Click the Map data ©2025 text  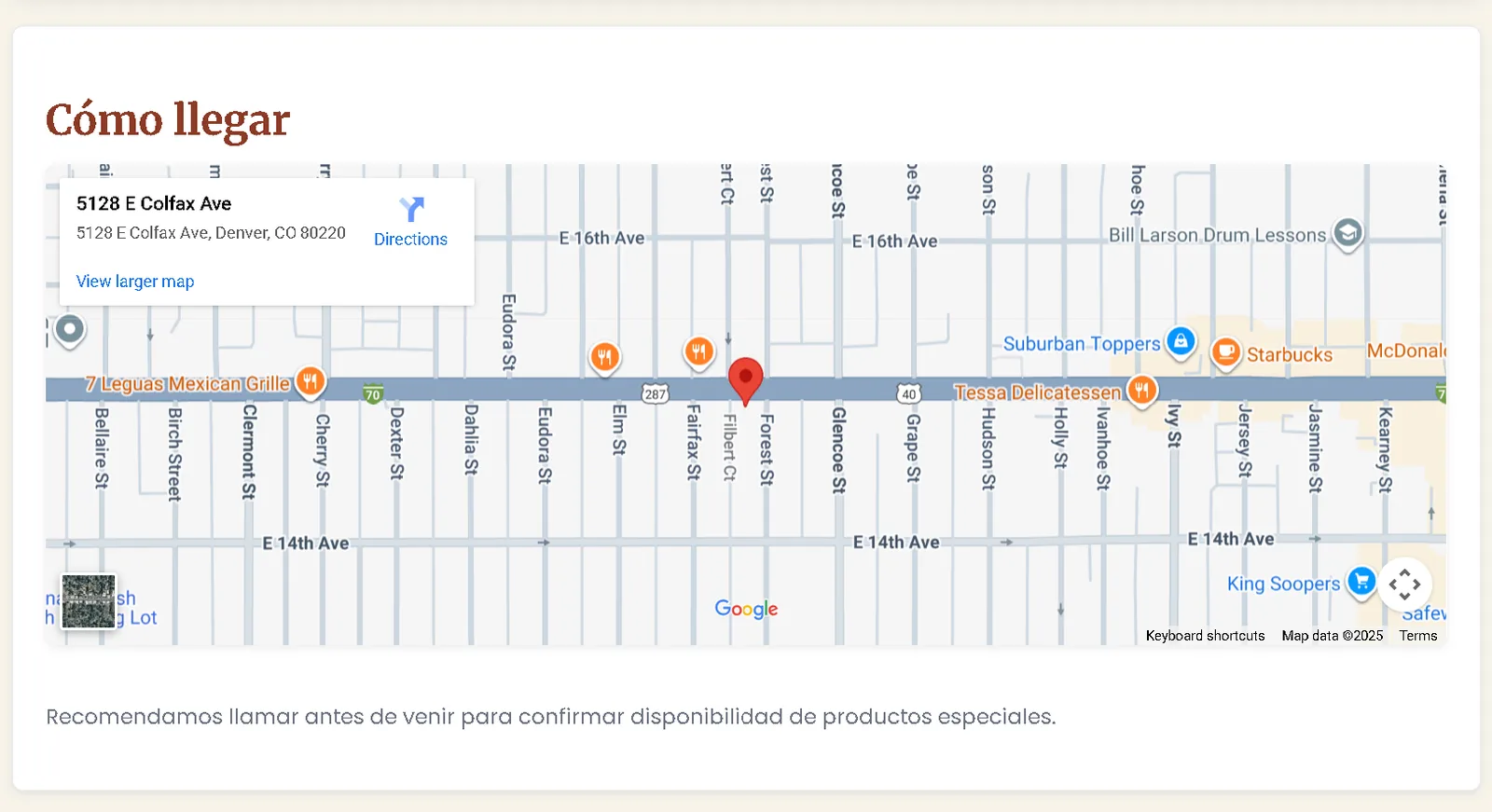pos(1333,636)
